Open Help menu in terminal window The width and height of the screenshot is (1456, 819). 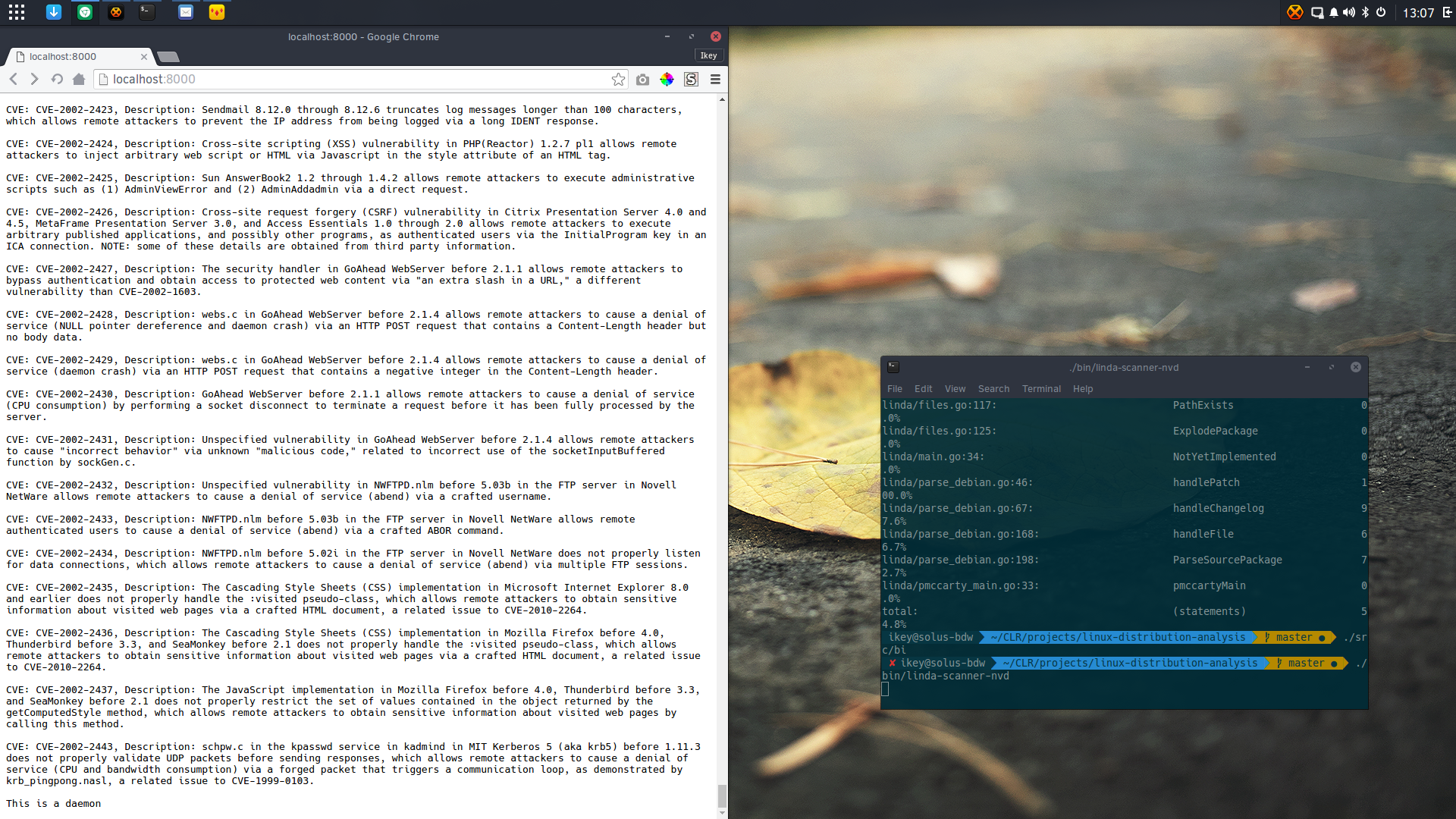1083,389
